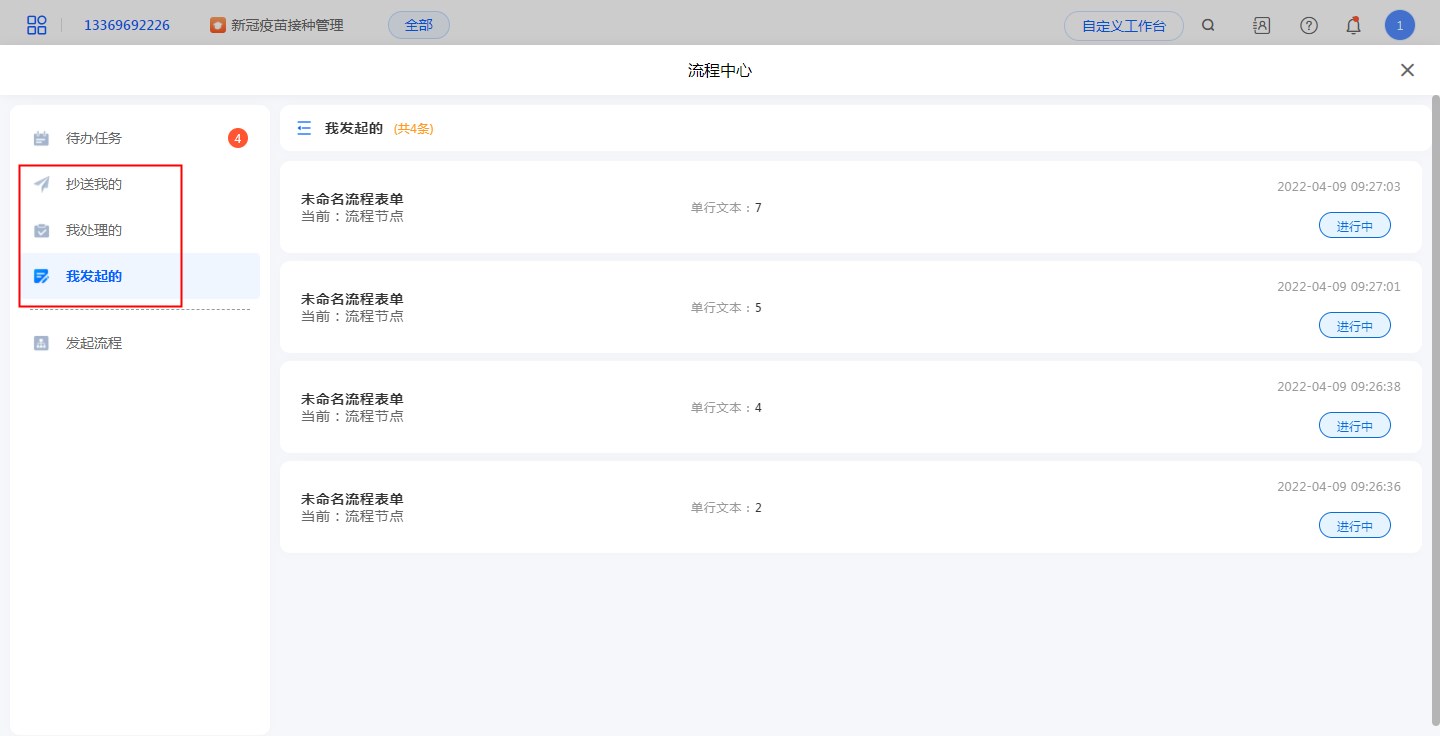Click the blue user avatar icon
Viewport: 1440px width, 736px height.
pyautogui.click(x=1399, y=26)
